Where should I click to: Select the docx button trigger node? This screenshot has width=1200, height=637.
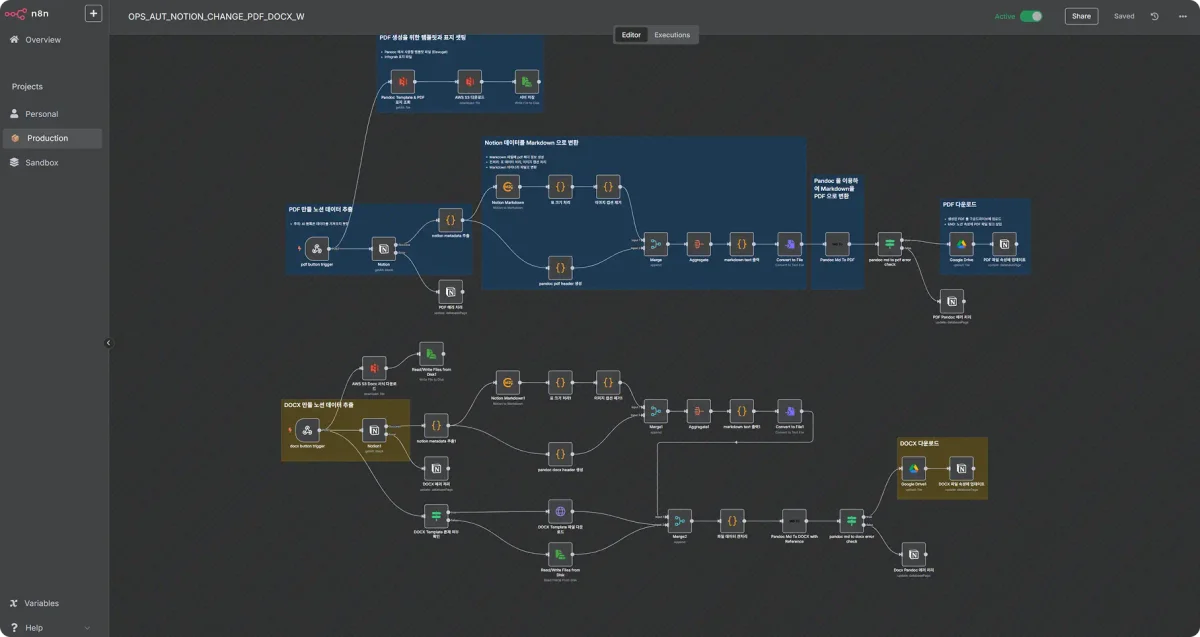[x=308, y=430]
